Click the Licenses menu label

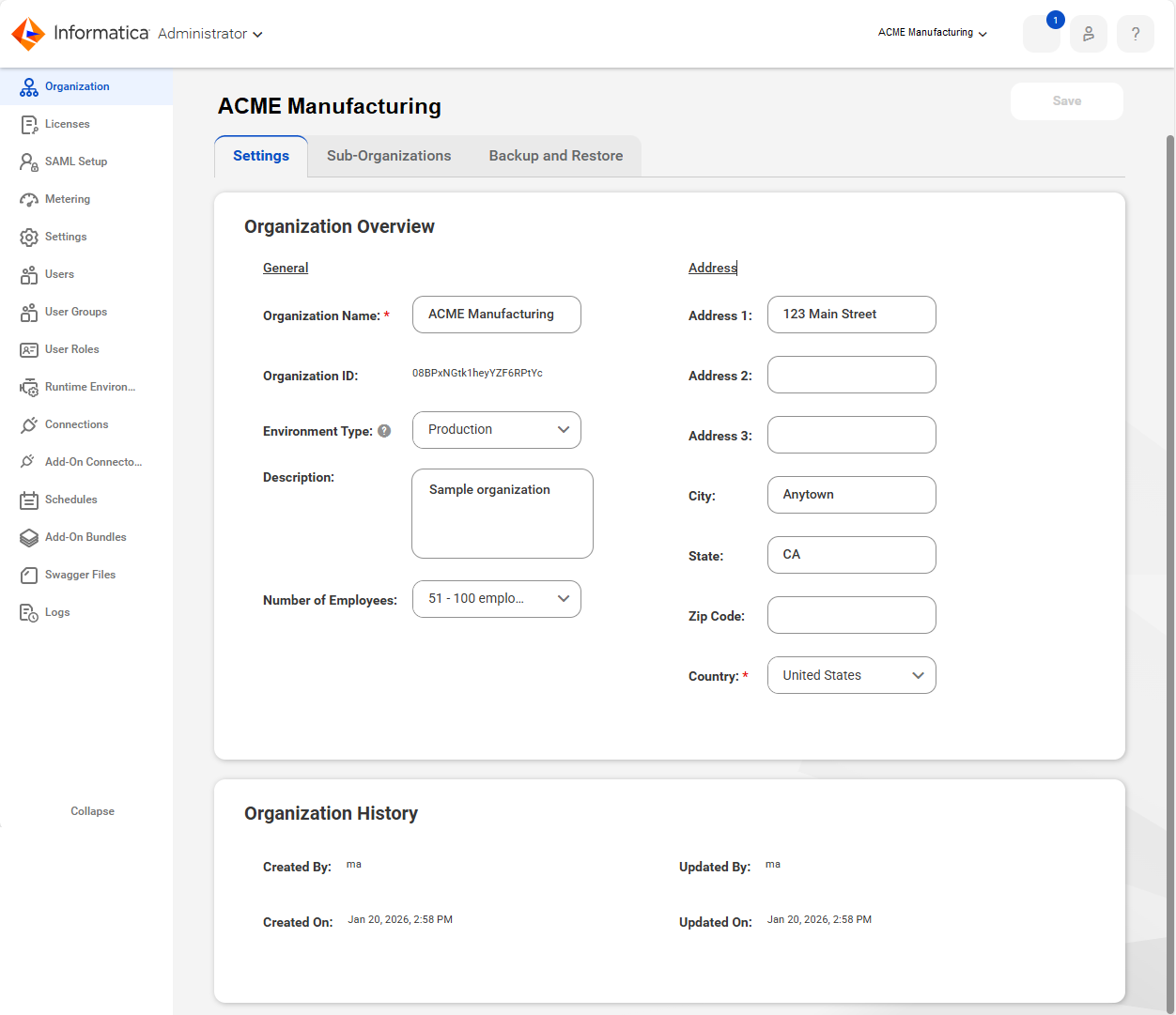68,124
